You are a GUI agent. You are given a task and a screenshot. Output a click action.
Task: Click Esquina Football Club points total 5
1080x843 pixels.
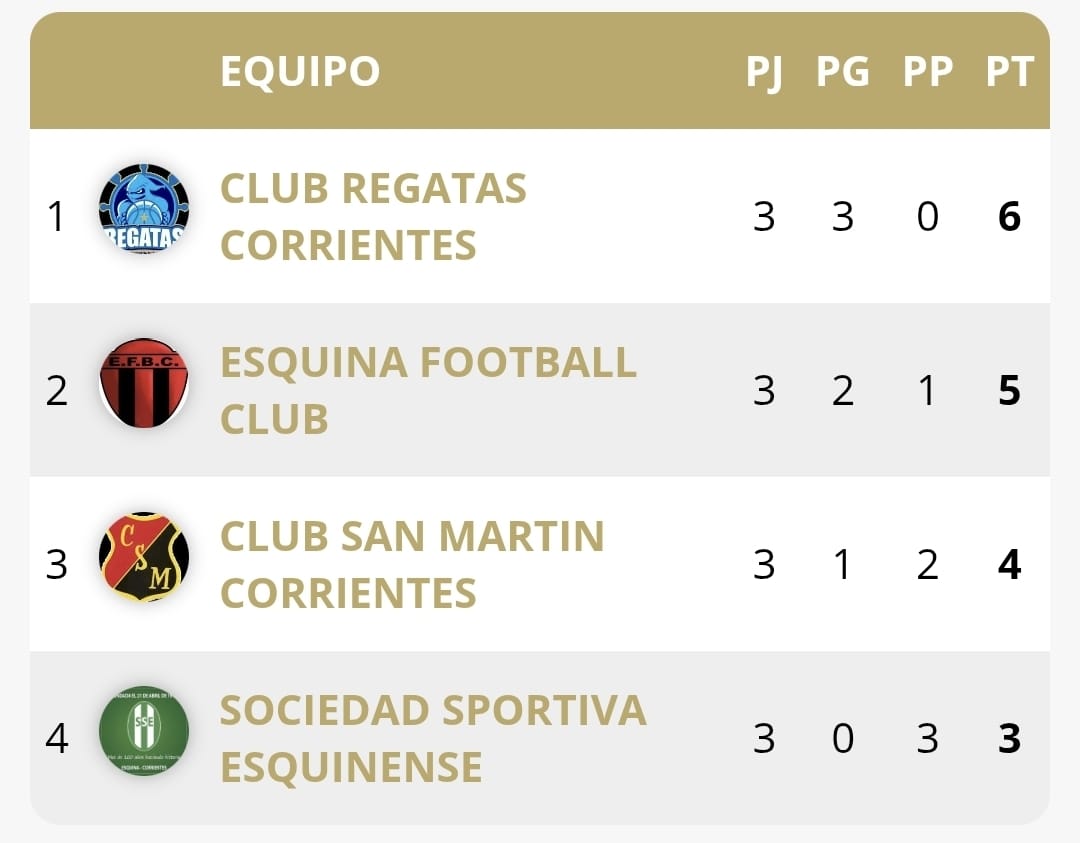pyautogui.click(x=1009, y=390)
